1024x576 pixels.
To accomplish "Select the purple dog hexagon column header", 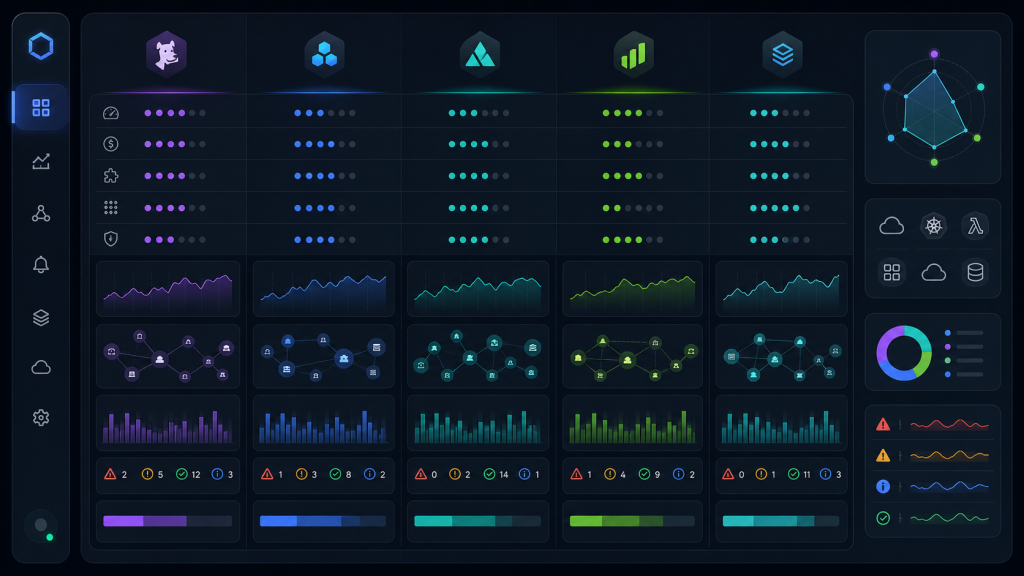I will 167,54.
